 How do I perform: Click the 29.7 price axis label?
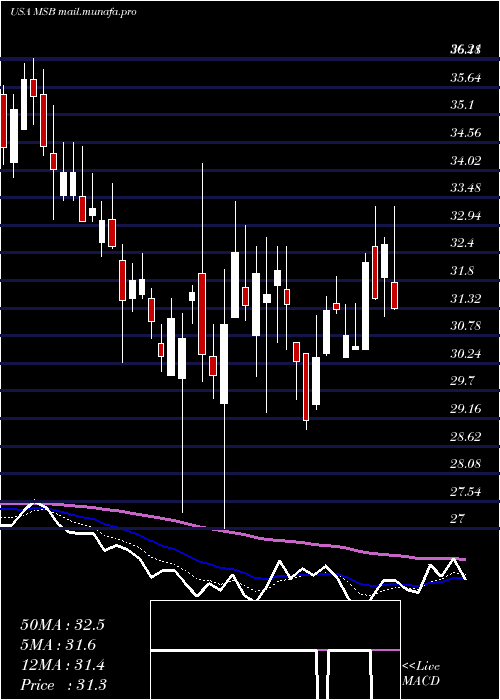click(x=462, y=382)
